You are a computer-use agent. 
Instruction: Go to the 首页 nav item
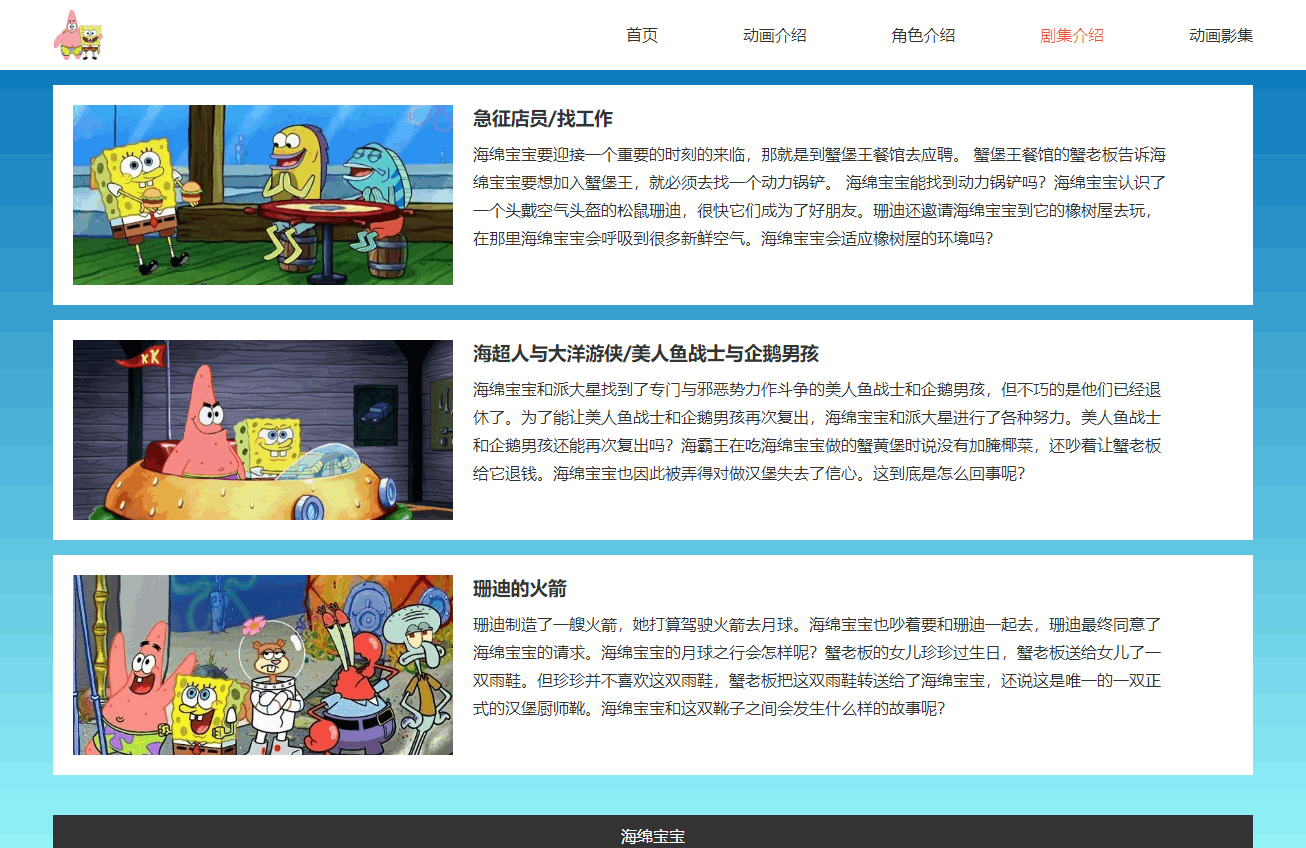(642, 35)
